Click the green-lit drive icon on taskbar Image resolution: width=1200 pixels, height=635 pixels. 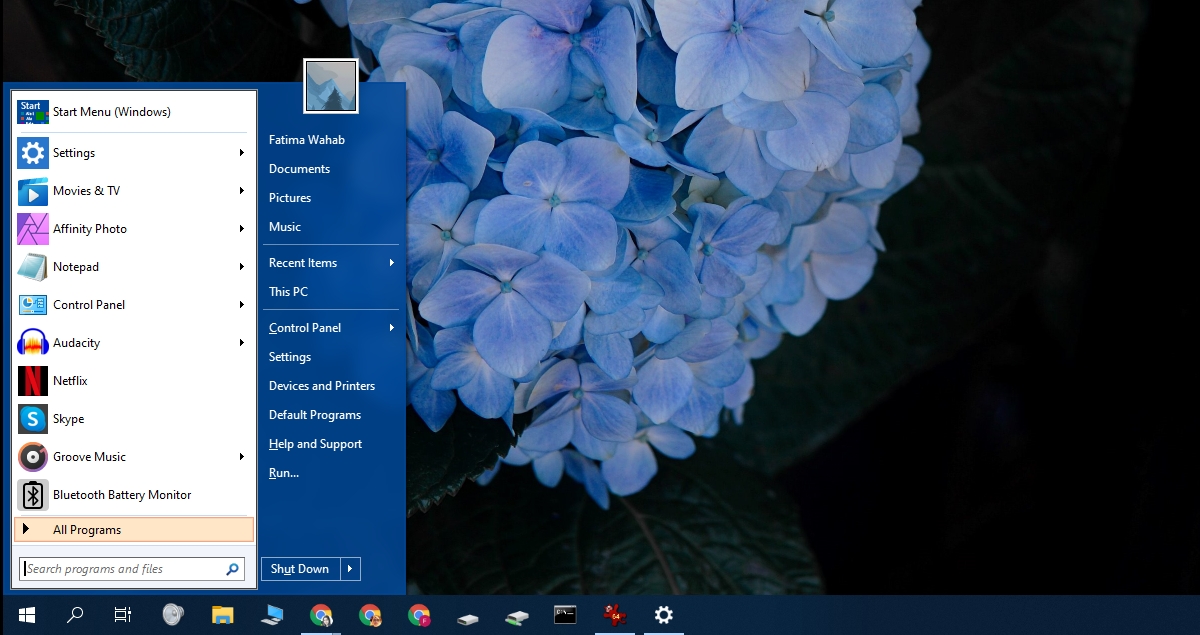[517, 617]
